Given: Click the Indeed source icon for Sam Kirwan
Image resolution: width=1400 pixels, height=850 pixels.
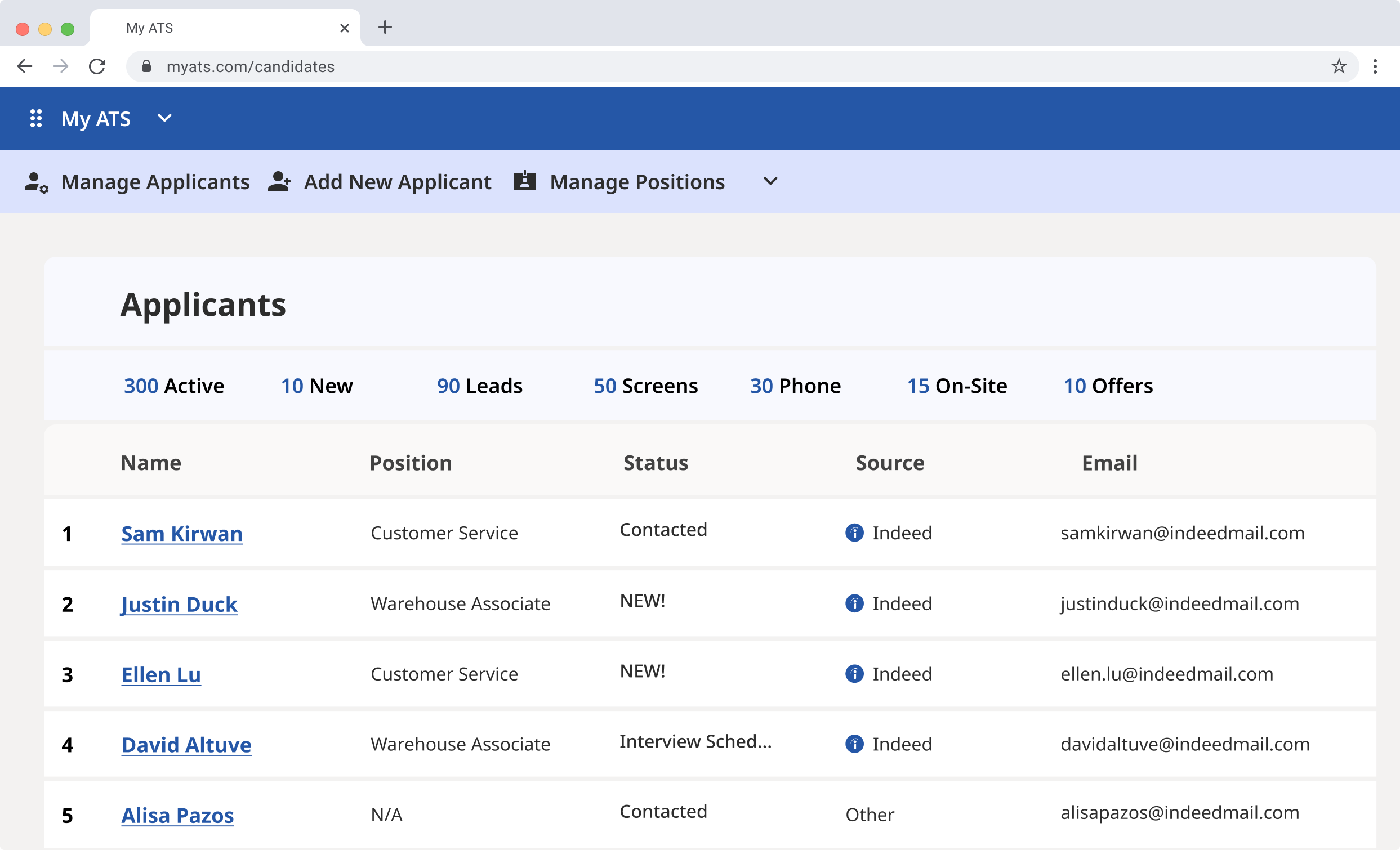Looking at the screenshot, I should click(856, 532).
